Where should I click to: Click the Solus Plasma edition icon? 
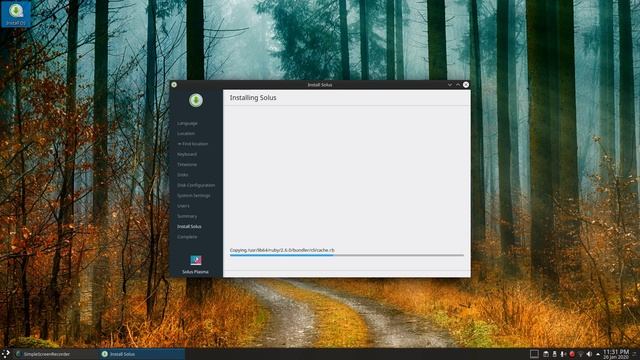[196, 260]
